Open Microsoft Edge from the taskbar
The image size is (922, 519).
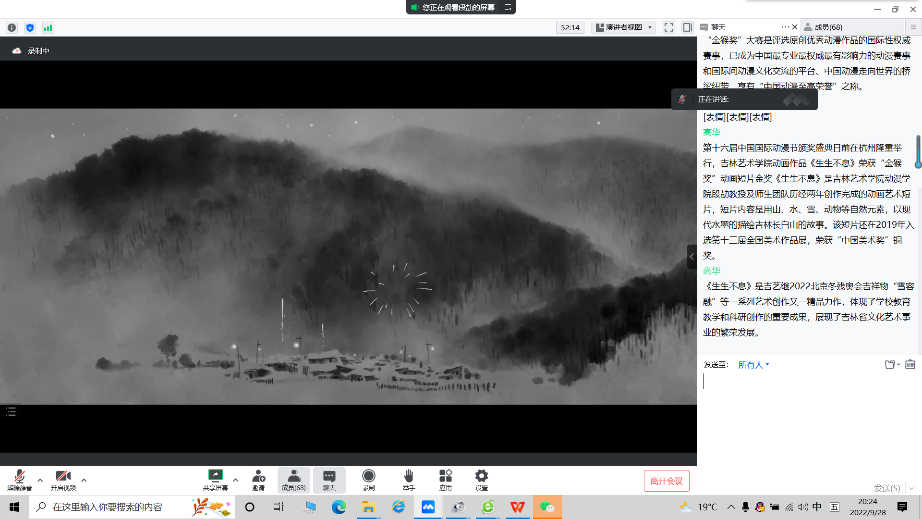click(x=339, y=507)
